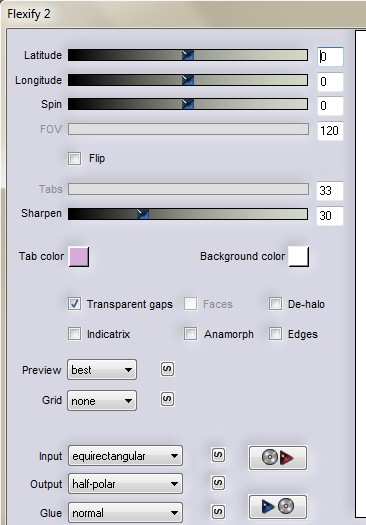The width and height of the screenshot is (366, 525).
Task: Open the Output half-polar dropdown
Action: tap(125, 484)
